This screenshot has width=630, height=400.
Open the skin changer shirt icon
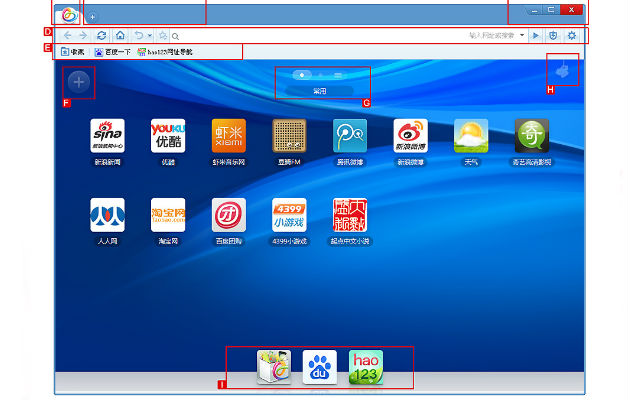(562, 71)
